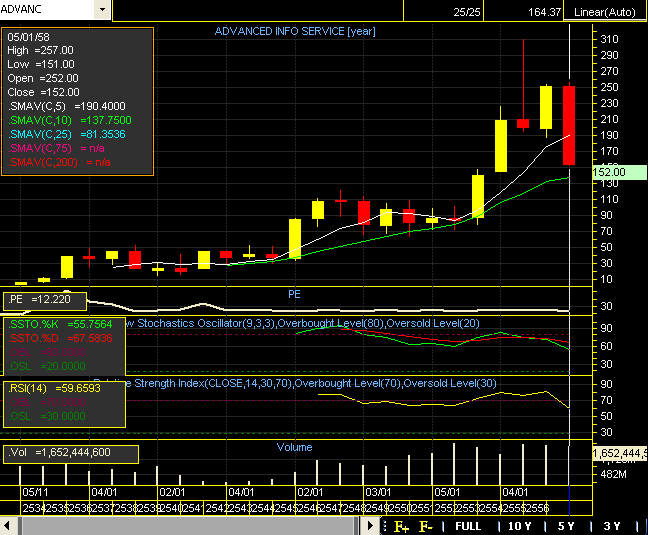This screenshot has height=535, width=648.
Task: Click the .PE =12.220 box
Action: (x=45, y=301)
